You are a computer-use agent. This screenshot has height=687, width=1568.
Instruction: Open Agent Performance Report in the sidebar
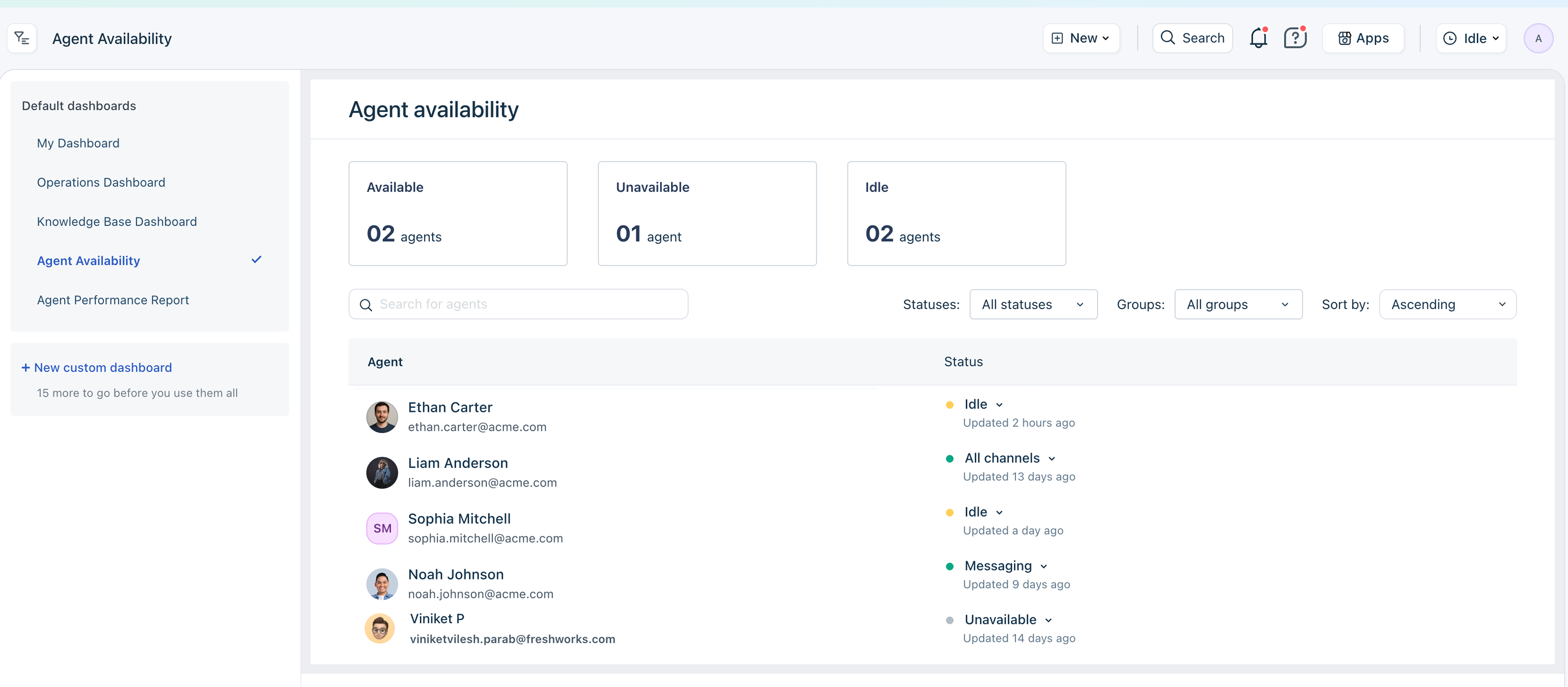click(x=113, y=300)
